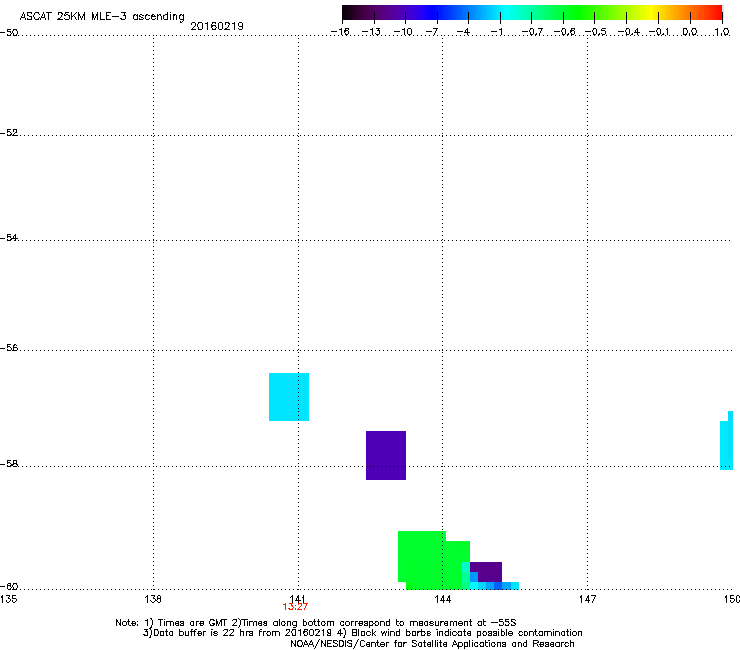Click the red 13:27 time label
Image resolution: width=740 pixels, height=650 pixels.
pyautogui.click(x=295, y=607)
